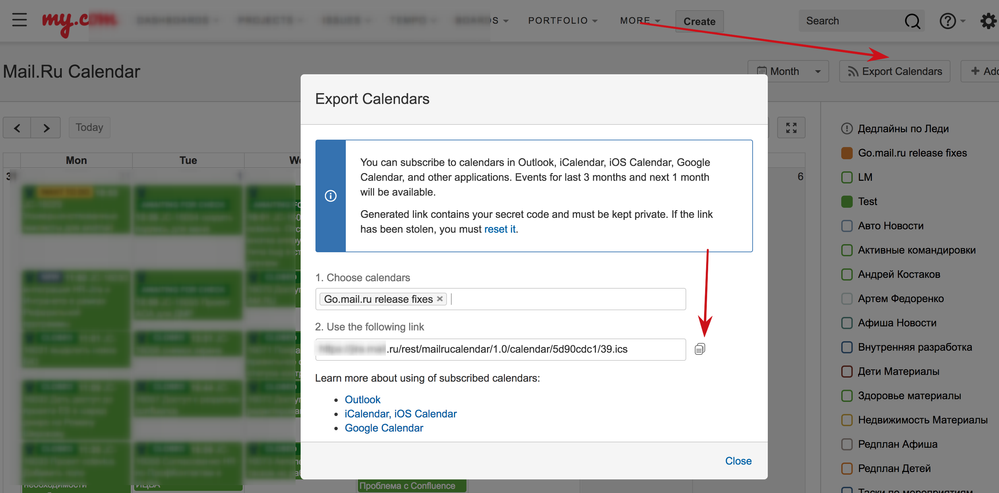Viewport: 999px width, 493px height.
Task: Go to previous month with left arrow
Action: pos(17,127)
